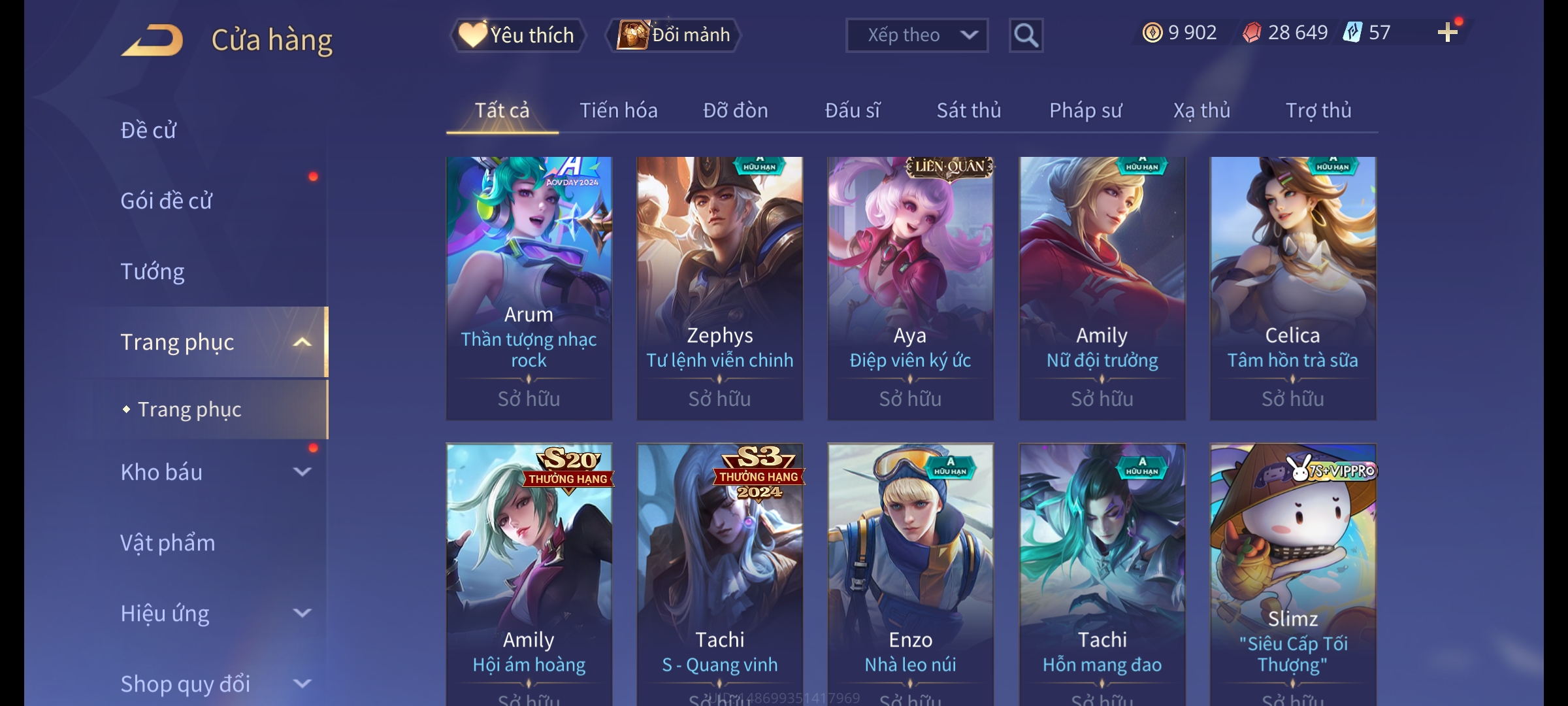Viewport: 1568px width, 706px height.
Task: Go to the Tướng sidebar item
Action: pyautogui.click(x=152, y=271)
